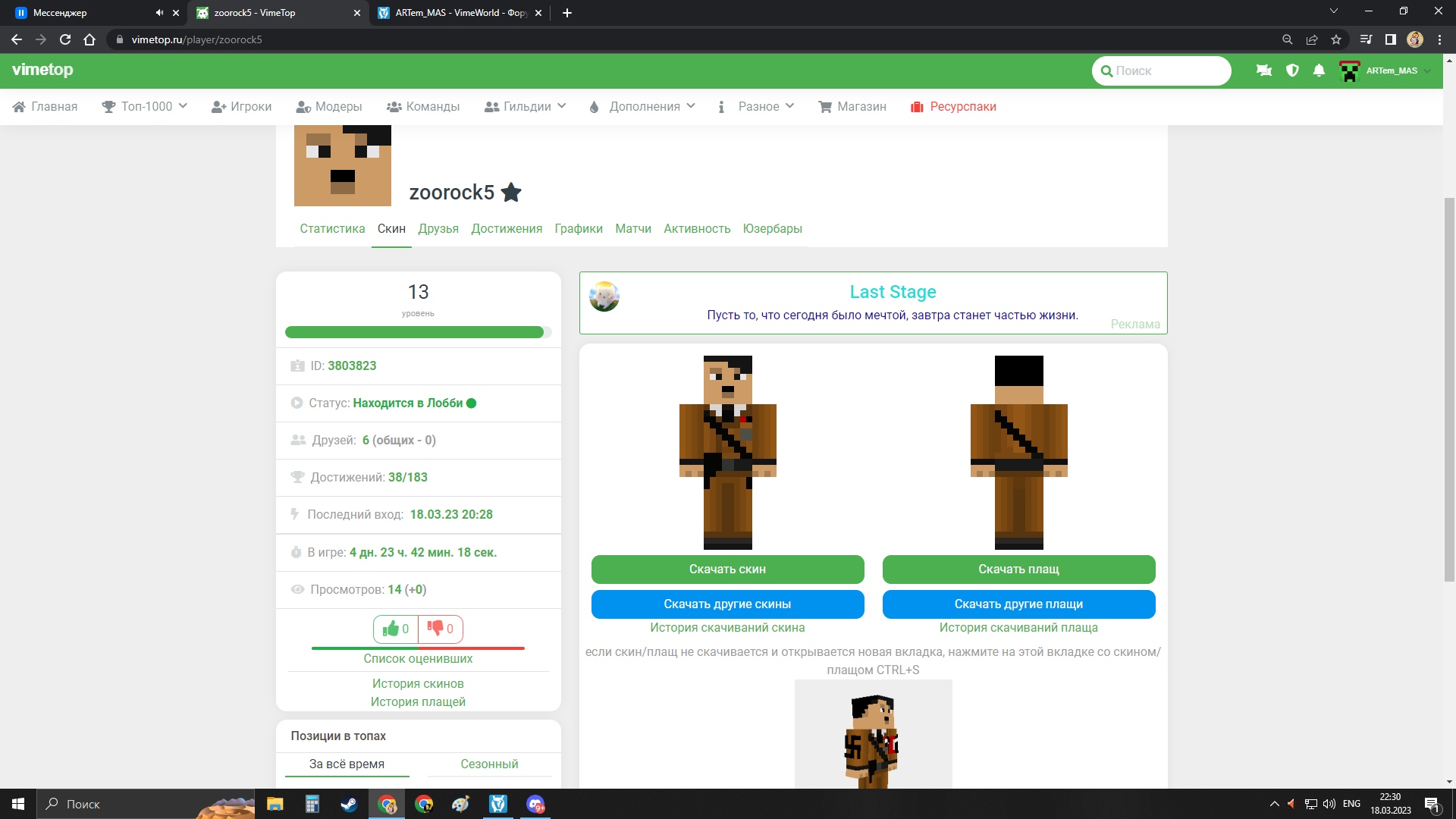Image resolution: width=1456 pixels, height=819 pixels.
Task: Open the notifications bell icon
Action: tap(1319, 71)
